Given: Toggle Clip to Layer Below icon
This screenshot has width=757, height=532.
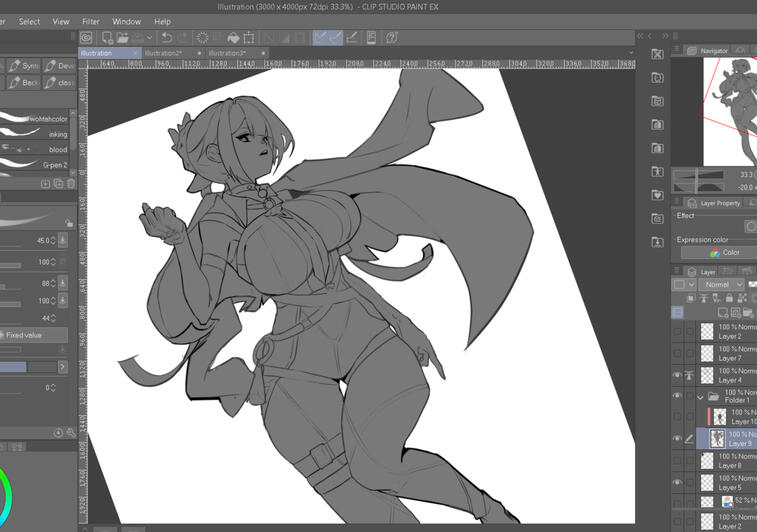Looking at the screenshot, I should (x=691, y=298).
